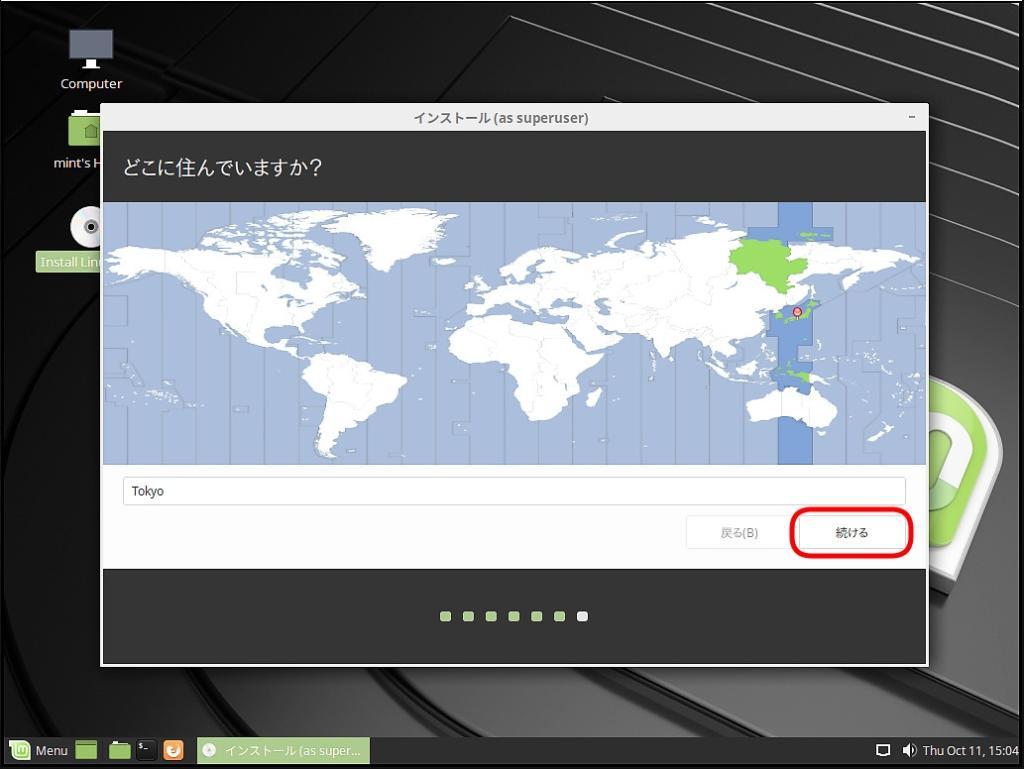Click the volume speaker icon in the tray

point(910,749)
